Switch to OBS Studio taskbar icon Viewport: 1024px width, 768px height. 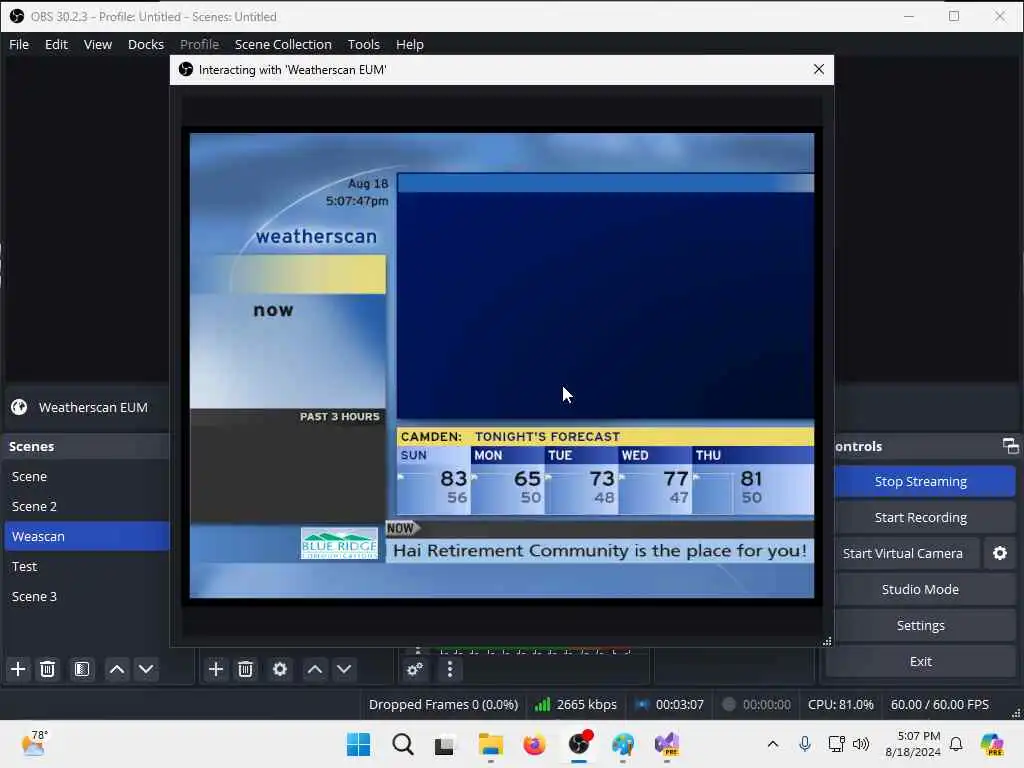coord(579,744)
